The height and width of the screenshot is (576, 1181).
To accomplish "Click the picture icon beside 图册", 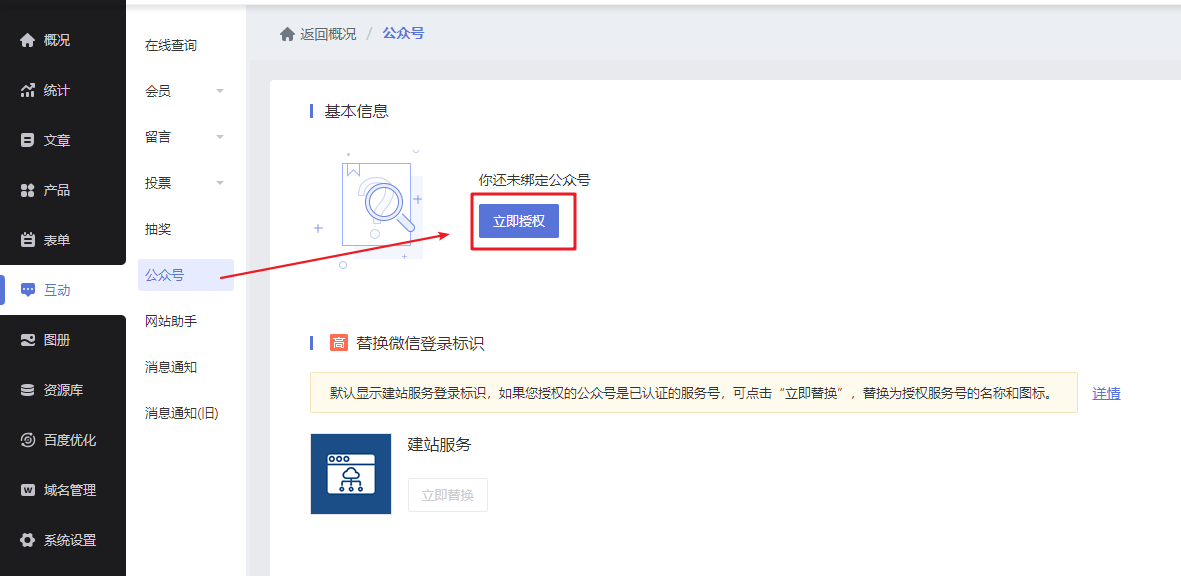I will point(28,340).
